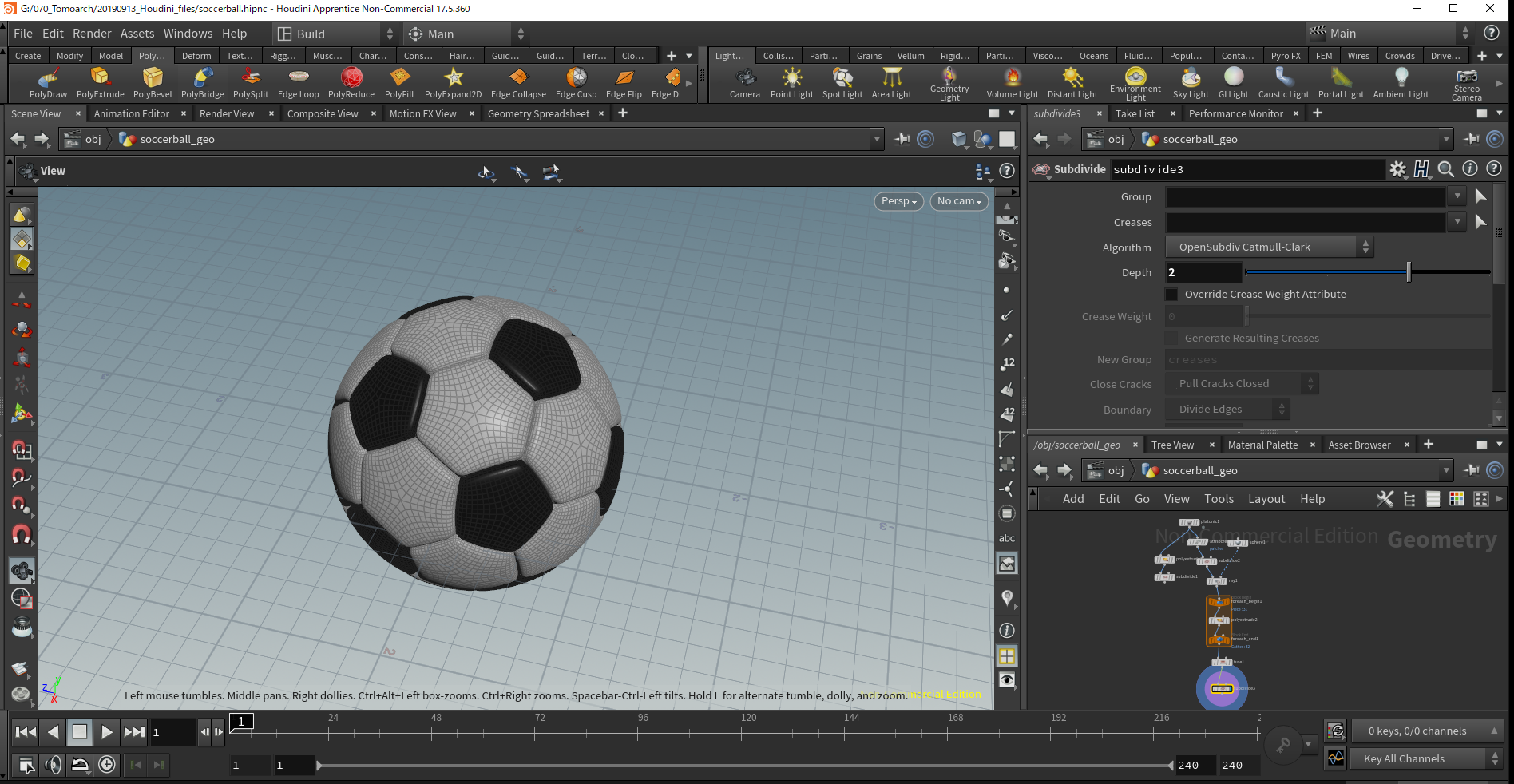Open the Render menu
Image resolution: width=1514 pixels, height=784 pixels.
tap(92, 34)
